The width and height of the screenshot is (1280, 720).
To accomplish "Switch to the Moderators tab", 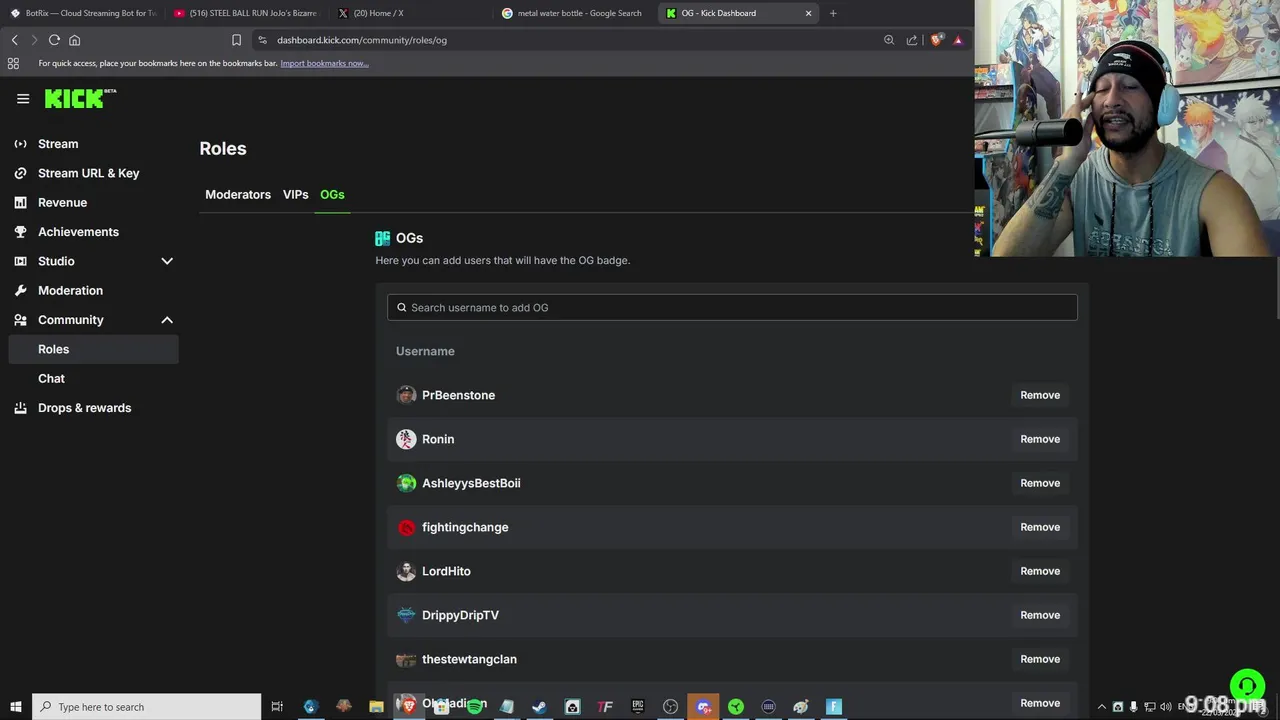I will coord(238,194).
